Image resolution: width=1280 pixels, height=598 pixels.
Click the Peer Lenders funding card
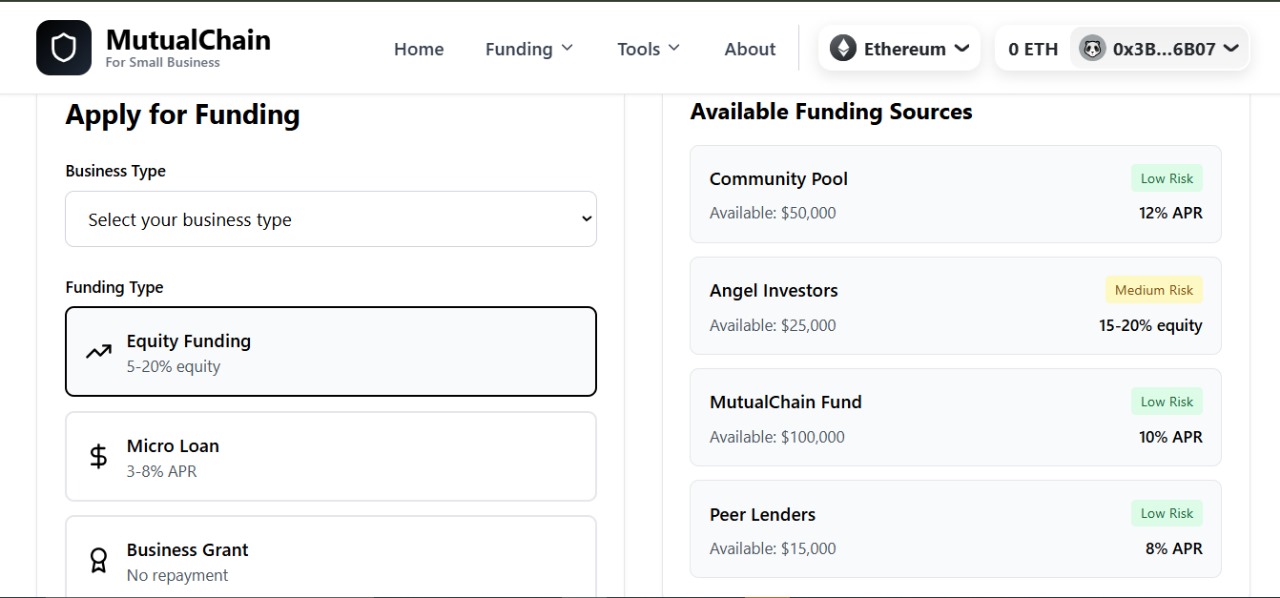[955, 529]
